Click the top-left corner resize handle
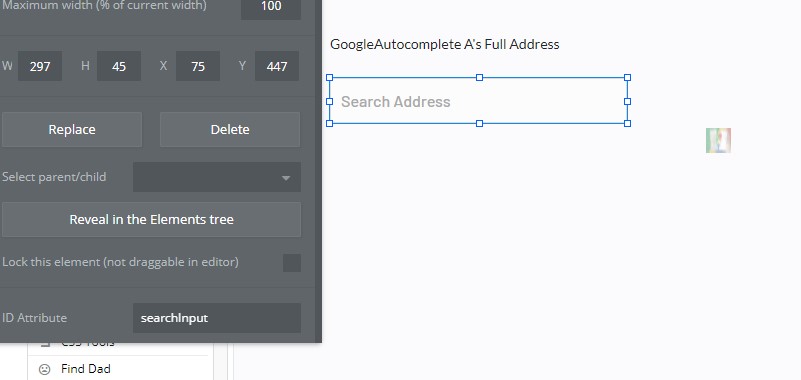Image resolution: width=801 pixels, height=380 pixels. 329,78
